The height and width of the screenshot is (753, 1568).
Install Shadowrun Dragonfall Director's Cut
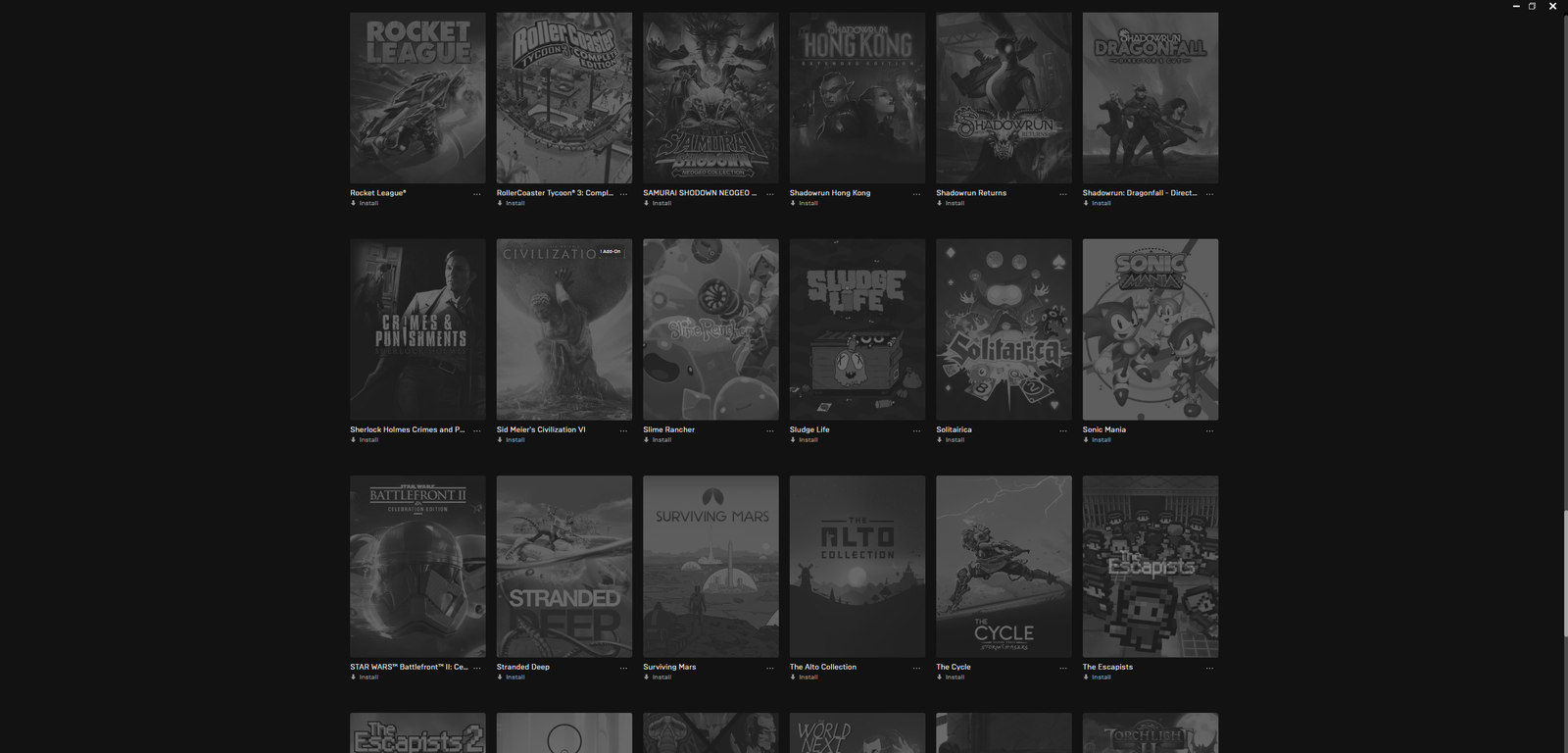(x=1097, y=203)
